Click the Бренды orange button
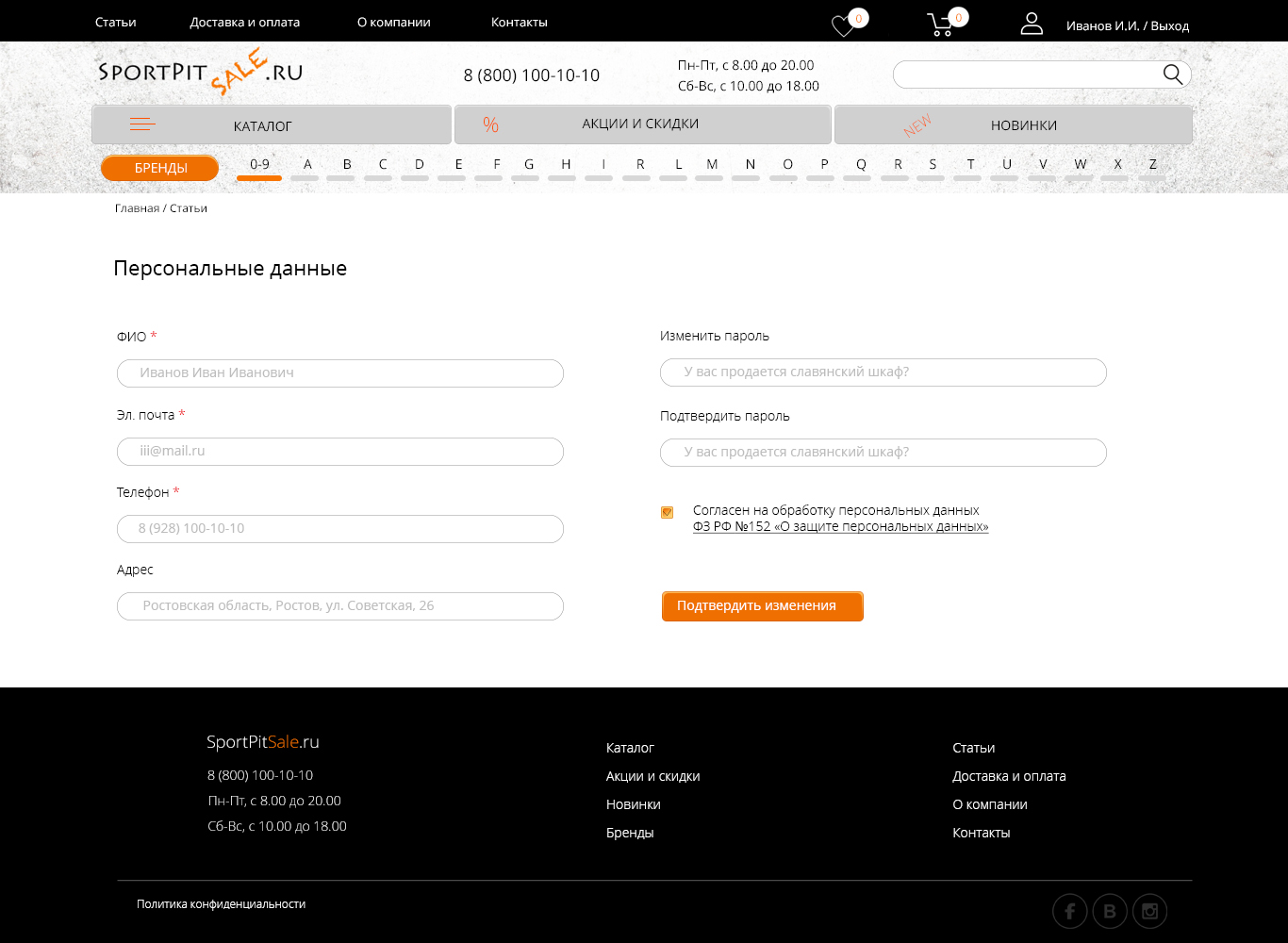Image resolution: width=1288 pixels, height=943 pixels. click(160, 168)
